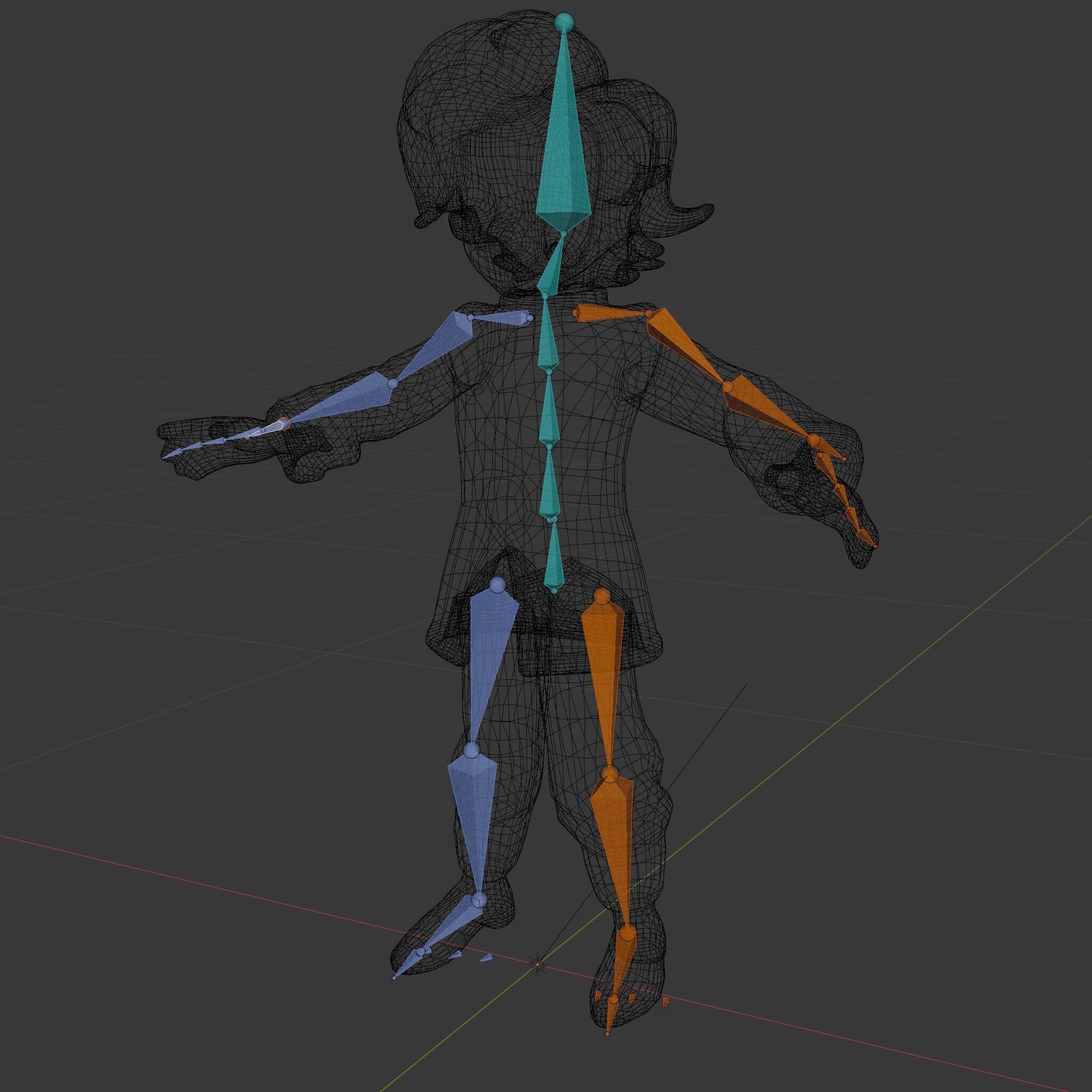Select the orange shoulder clavicle bone

(x=613, y=313)
